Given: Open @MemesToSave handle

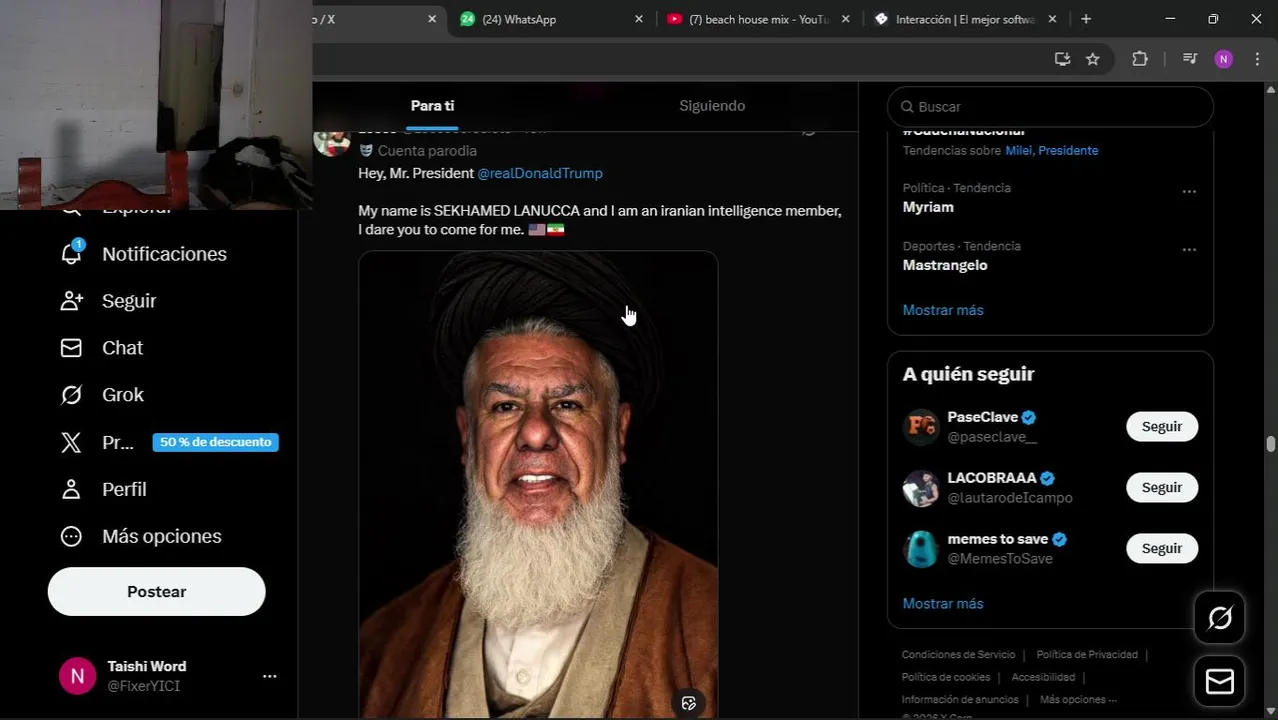Looking at the screenshot, I should (x=1000, y=559).
